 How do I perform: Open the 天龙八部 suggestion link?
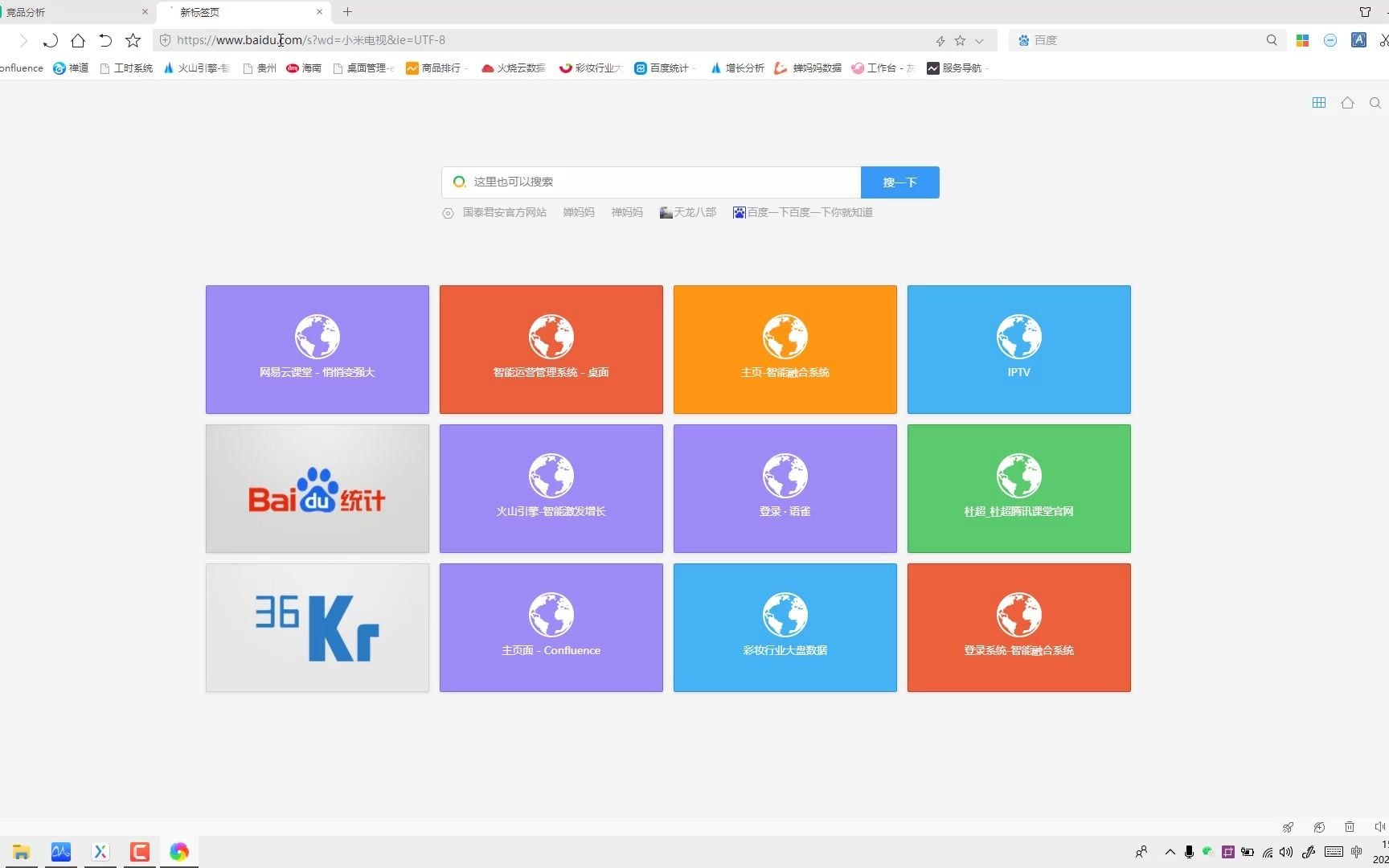[688, 213]
